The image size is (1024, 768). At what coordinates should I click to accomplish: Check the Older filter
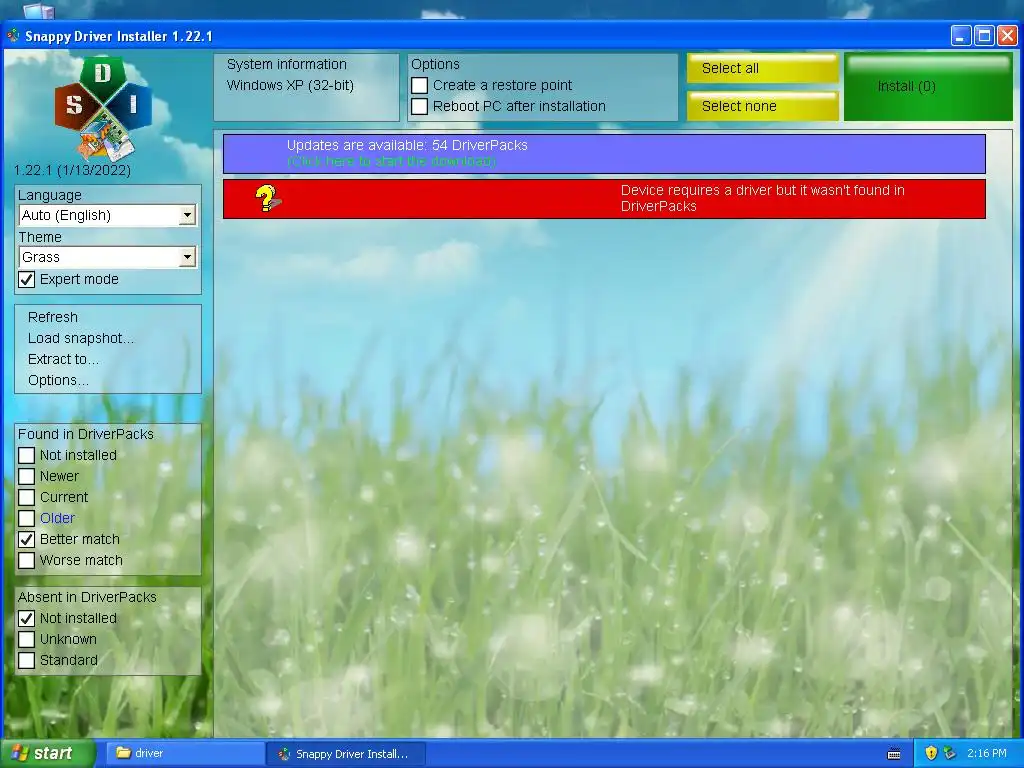[27, 518]
